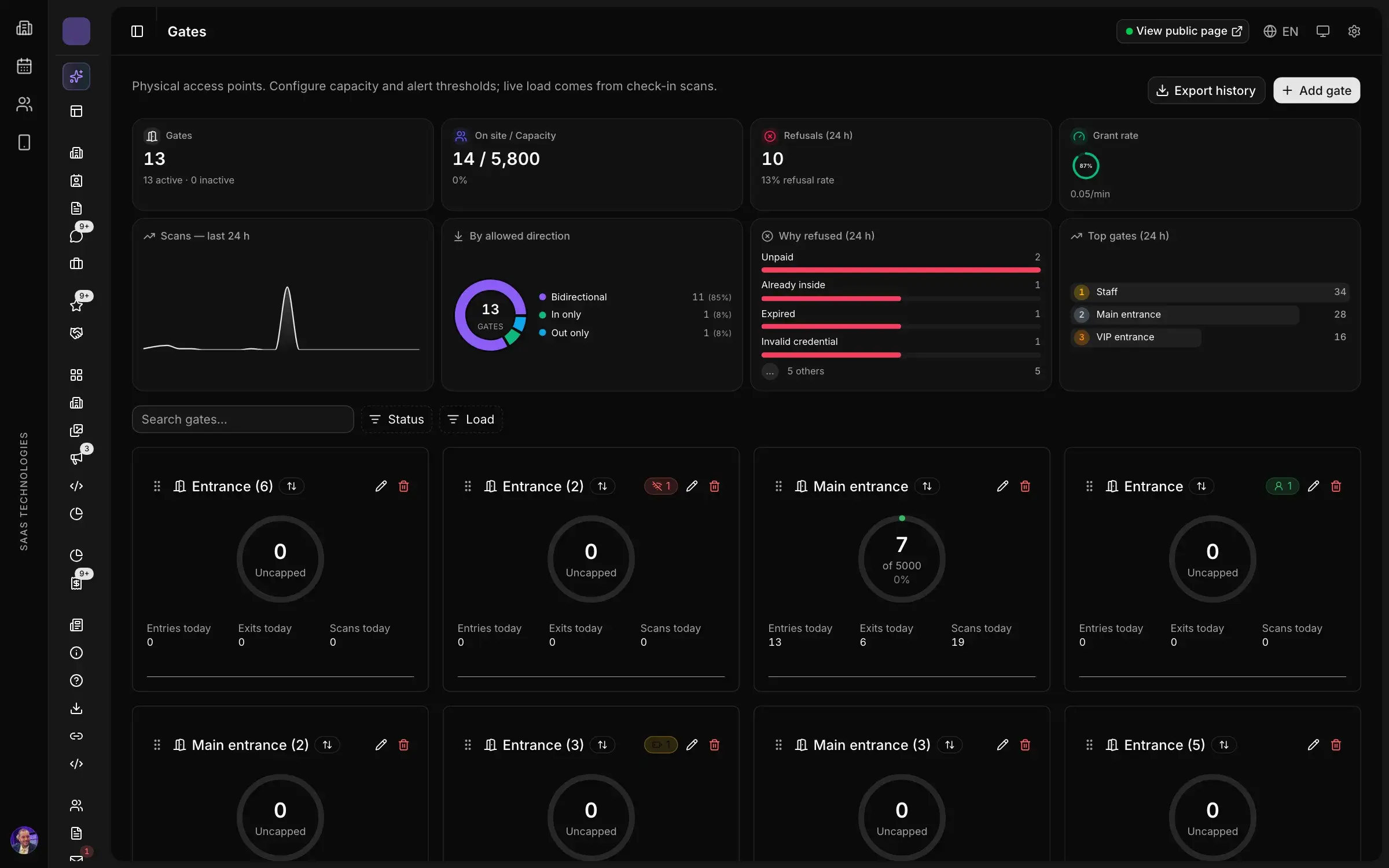1389x868 pixels.
Task: Click the red offline badge on Entrance (2)
Action: (x=661, y=486)
